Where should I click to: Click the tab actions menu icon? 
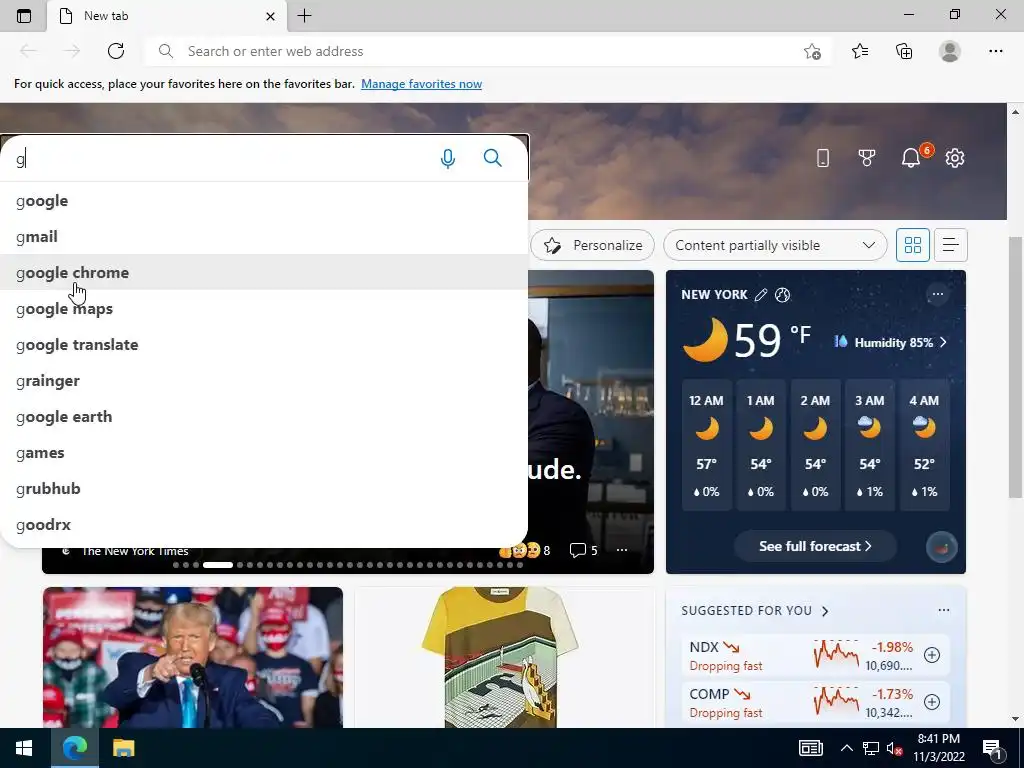pos(24,16)
